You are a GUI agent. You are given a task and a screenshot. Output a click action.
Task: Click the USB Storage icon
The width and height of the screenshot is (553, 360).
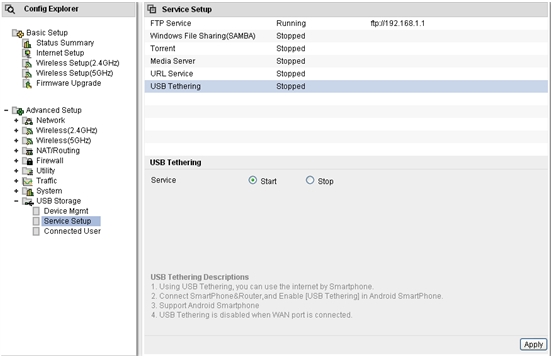click(28, 202)
